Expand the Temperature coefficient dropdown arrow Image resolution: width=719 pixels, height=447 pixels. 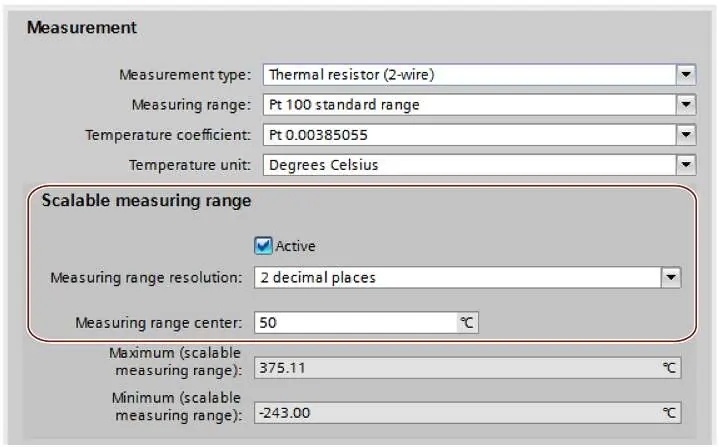(686, 135)
